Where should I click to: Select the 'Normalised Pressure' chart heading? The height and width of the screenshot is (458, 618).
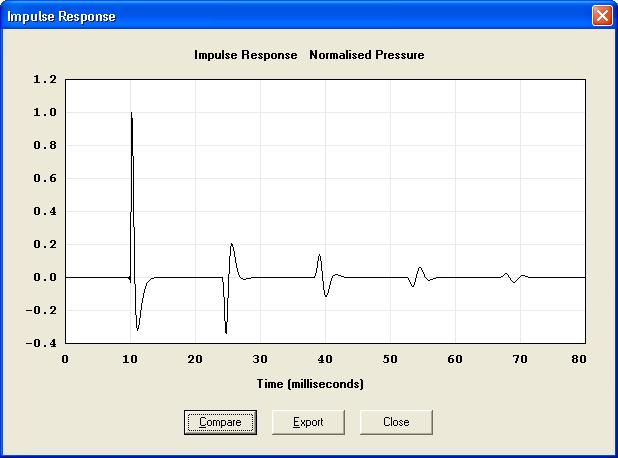[367, 55]
